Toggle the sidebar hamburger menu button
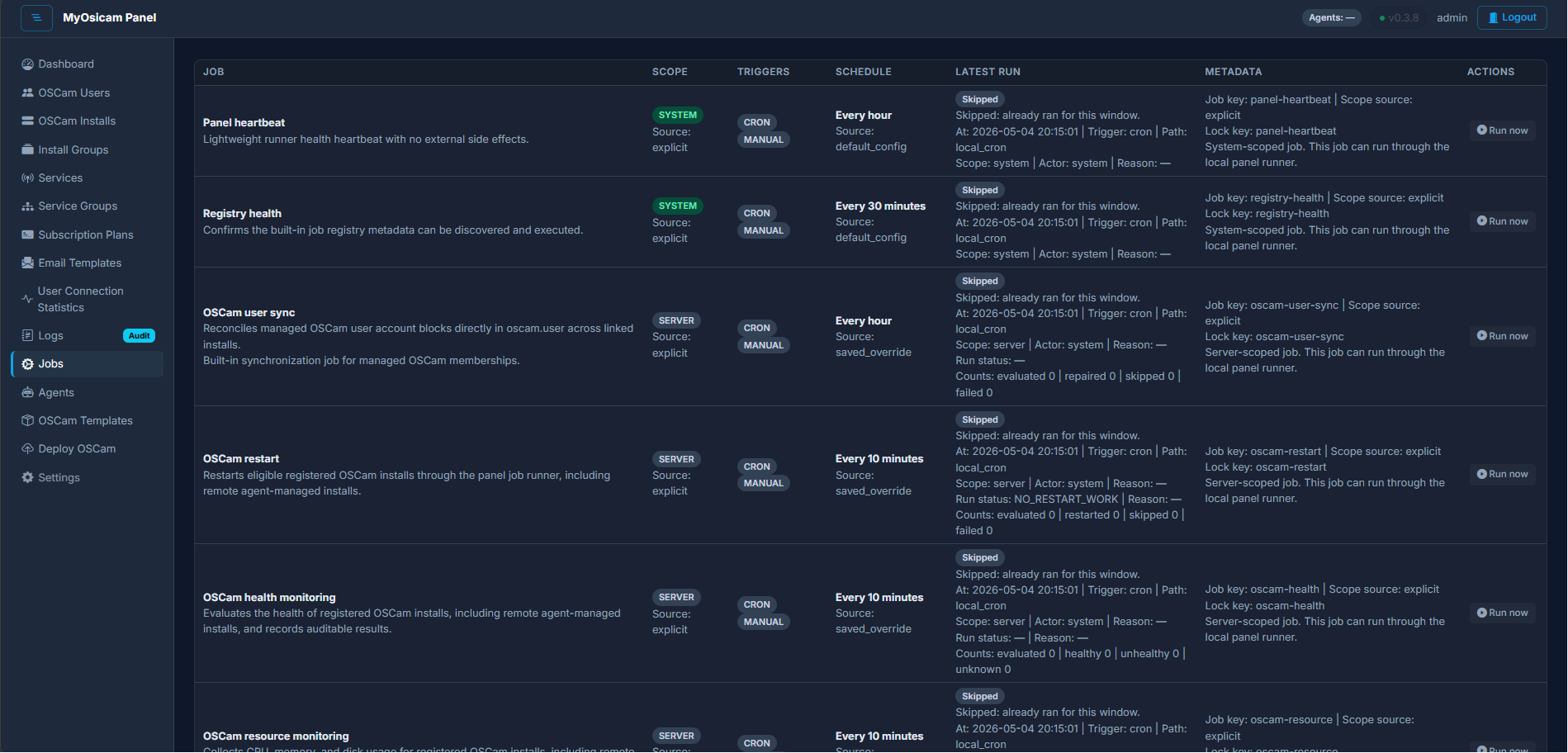This screenshot has height=753, width=1568. point(36,17)
